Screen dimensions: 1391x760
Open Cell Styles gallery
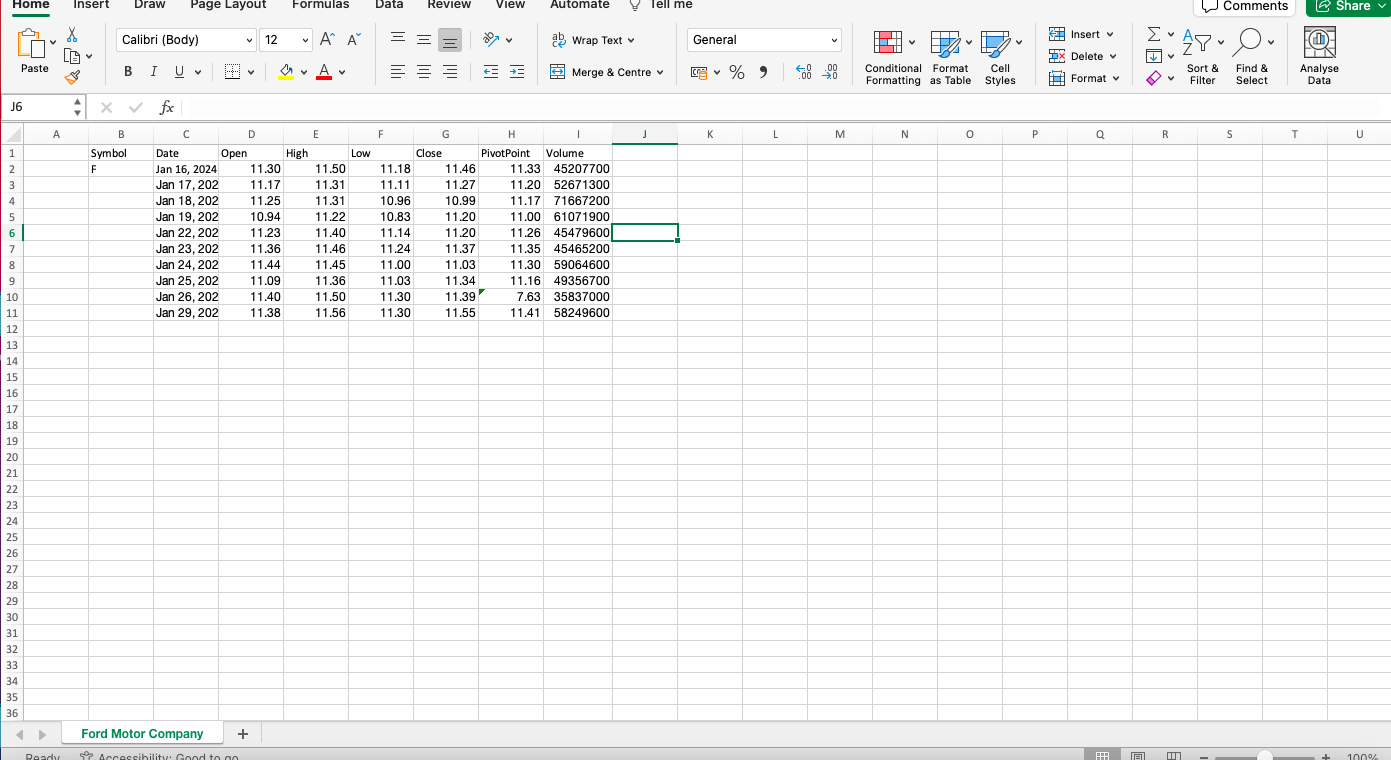999,57
